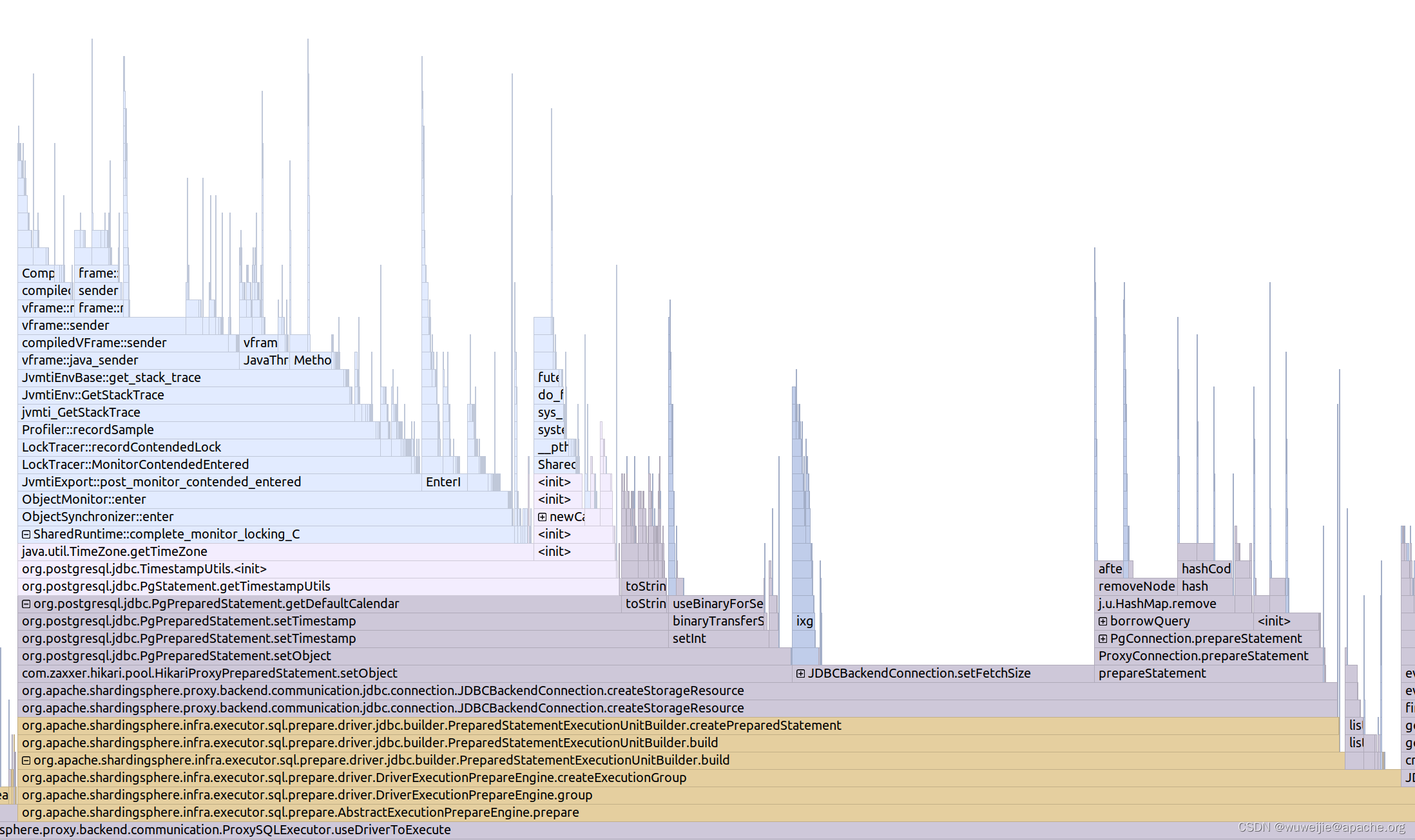Click LockTracer::MonitorContendedEntered frame
The height and width of the screenshot is (840, 1415).
(215, 464)
